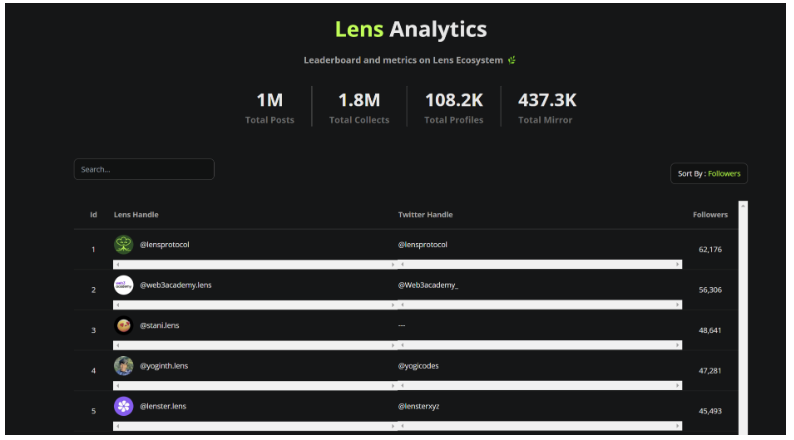Click the stani.lens profile avatar

point(124,326)
